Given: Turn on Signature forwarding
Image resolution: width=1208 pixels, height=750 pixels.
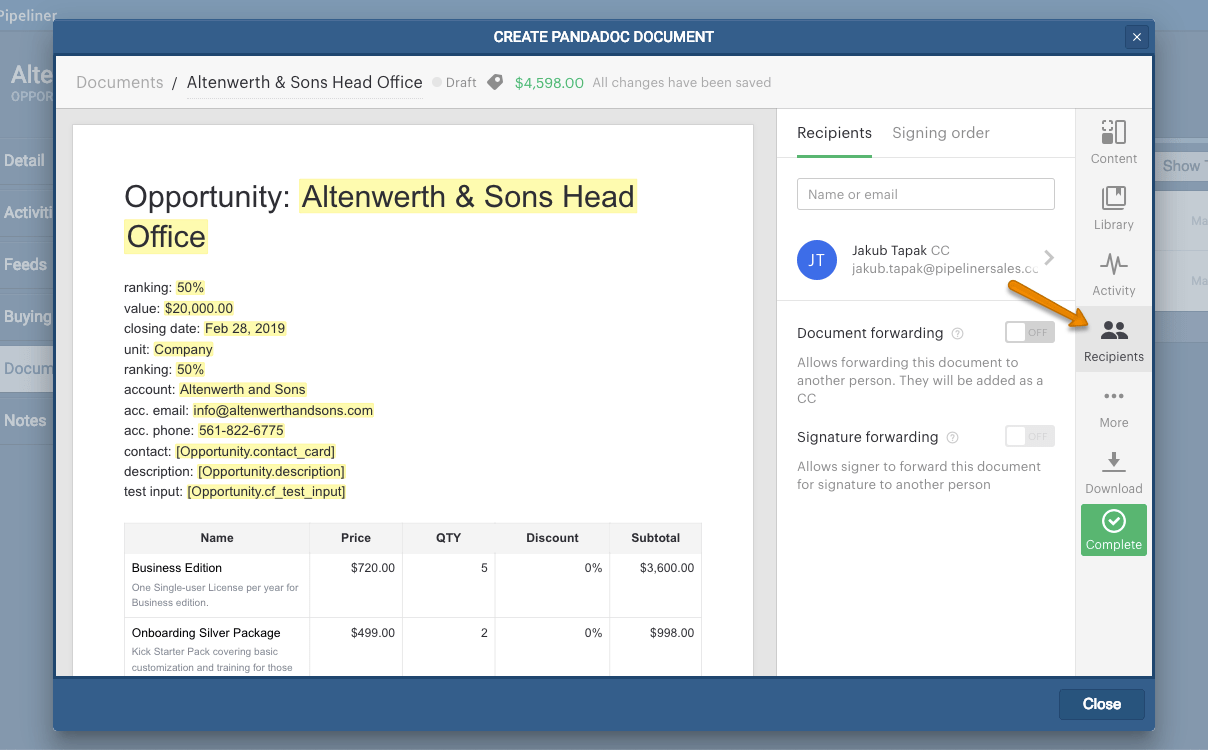Looking at the screenshot, I should (x=1029, y=436).
